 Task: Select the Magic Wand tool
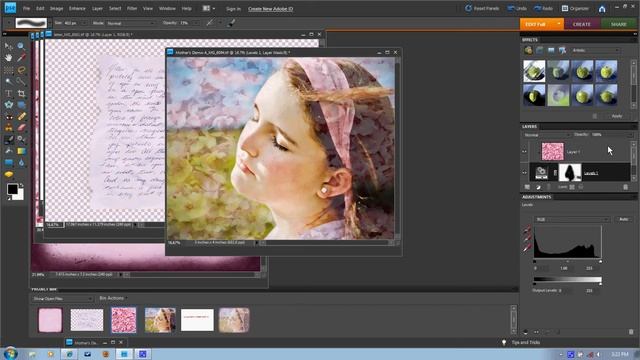tap(9, 82)
